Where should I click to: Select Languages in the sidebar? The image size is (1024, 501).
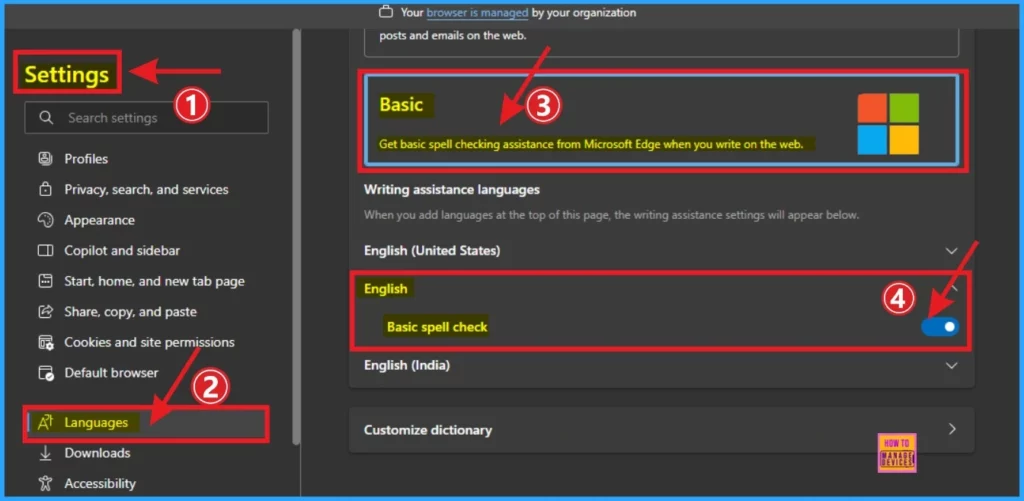point(146,423)
